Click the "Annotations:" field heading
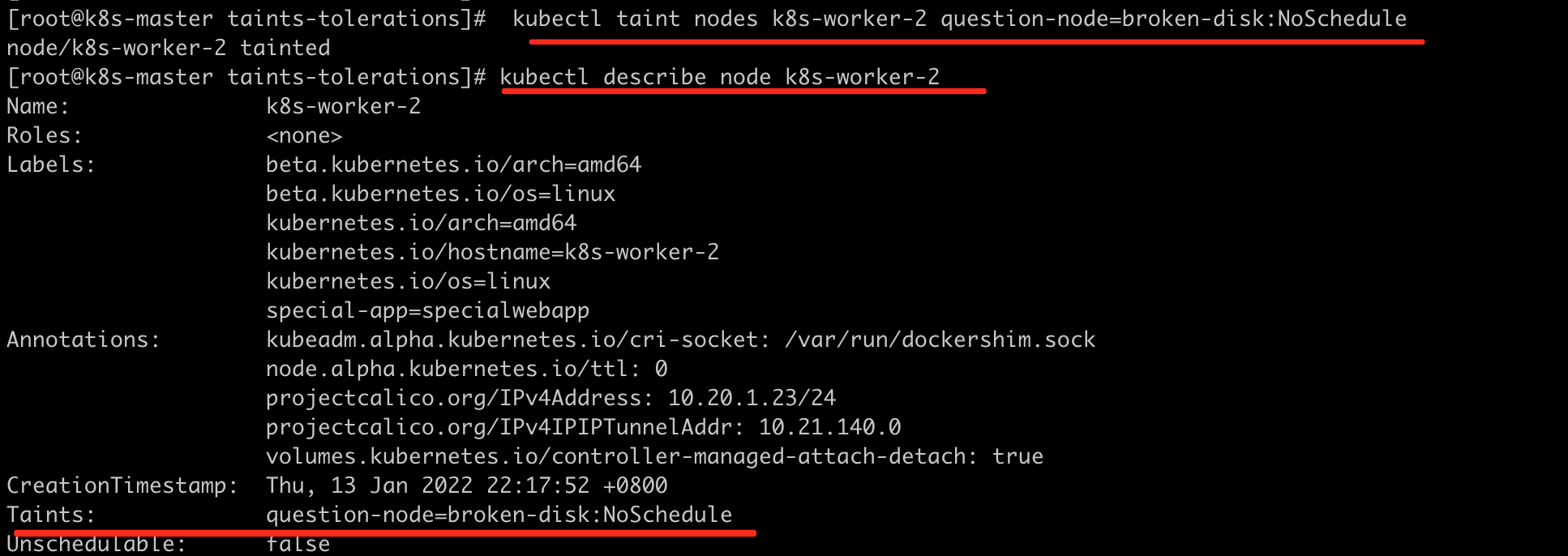The image size is (1568, 556). pyautogui.click(x=84, y=340)
